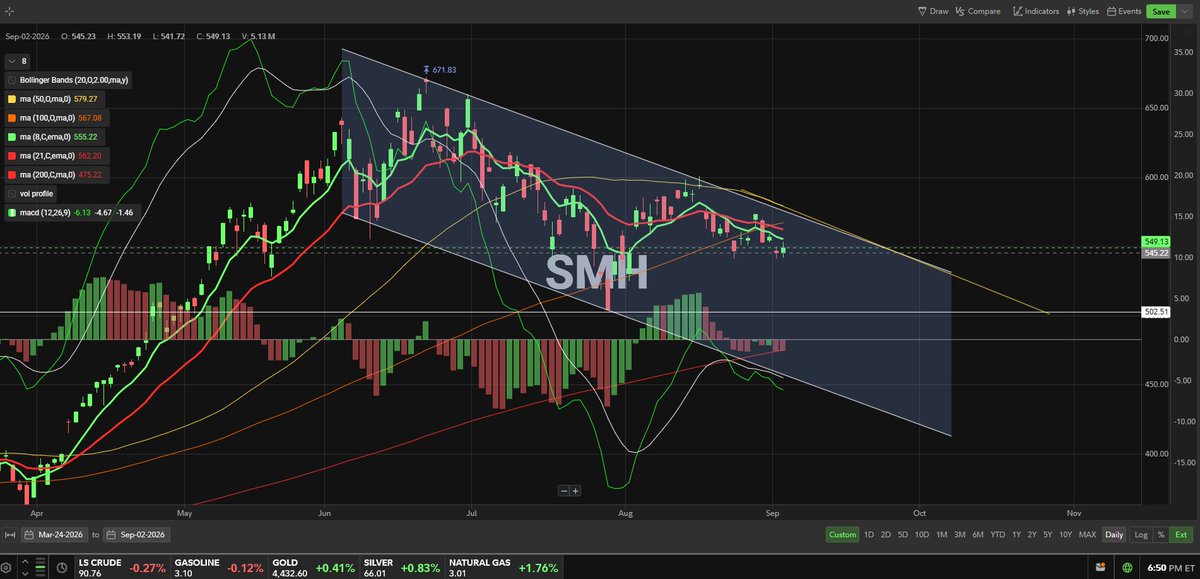Select the YTD range
Viewport: 1200px width, 579px height.
pos(998,534)
